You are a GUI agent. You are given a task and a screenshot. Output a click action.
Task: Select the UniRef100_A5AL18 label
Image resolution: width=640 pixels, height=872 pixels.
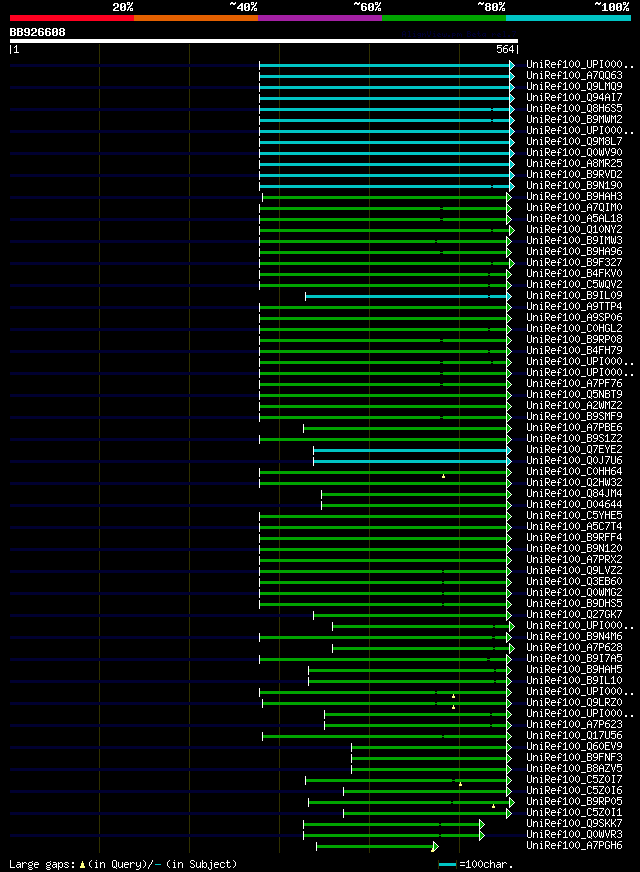(x=574, y=219)
